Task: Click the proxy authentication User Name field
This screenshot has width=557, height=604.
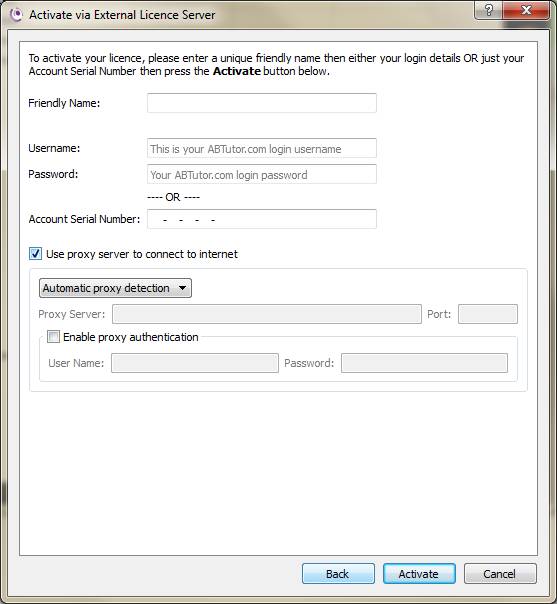Action: pos(195,363)
